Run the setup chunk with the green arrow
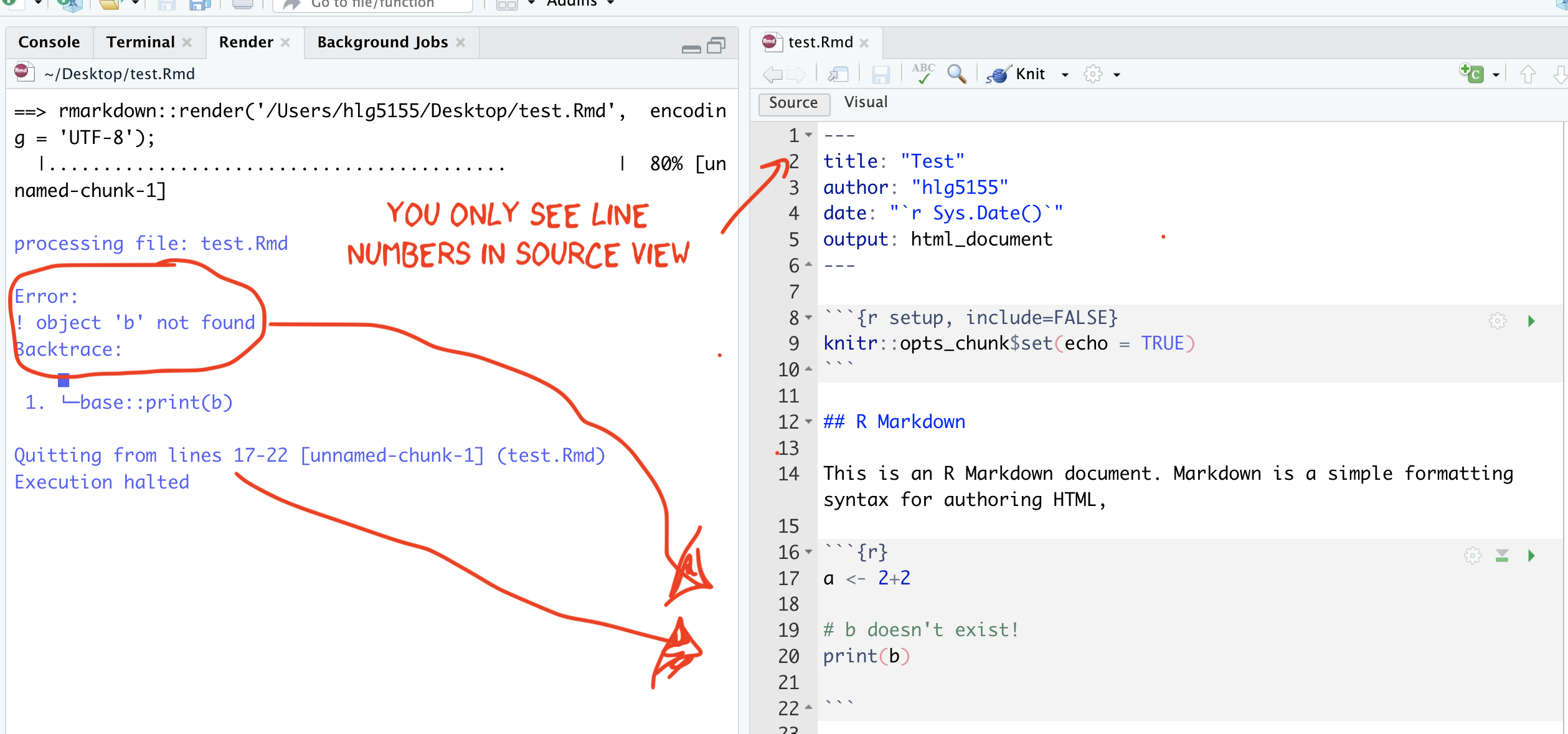The width and height of the screenshot is (1568, 734). click(x=1531, y=322)
